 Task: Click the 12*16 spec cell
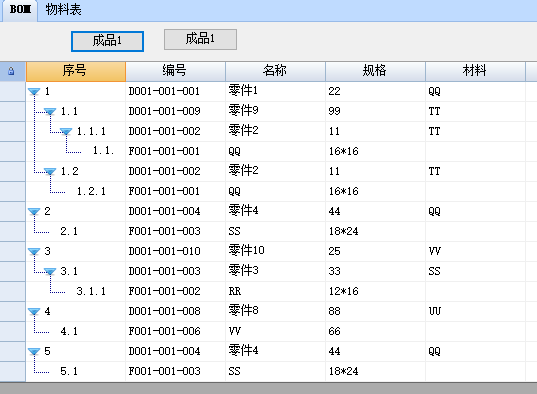(x=375, y=292)
